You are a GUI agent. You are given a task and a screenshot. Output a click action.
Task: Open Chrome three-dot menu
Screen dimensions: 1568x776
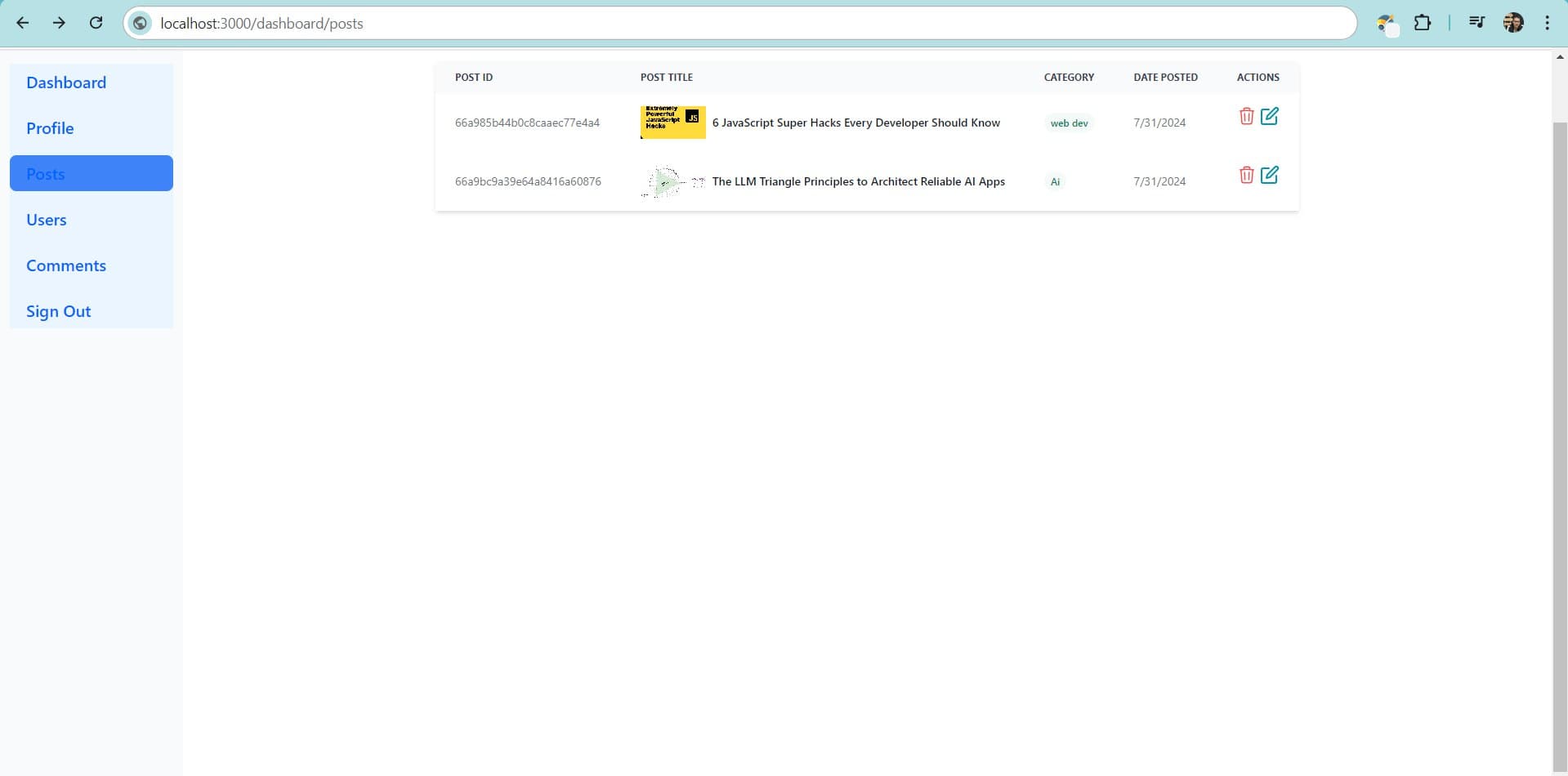tap(1547, 23)
